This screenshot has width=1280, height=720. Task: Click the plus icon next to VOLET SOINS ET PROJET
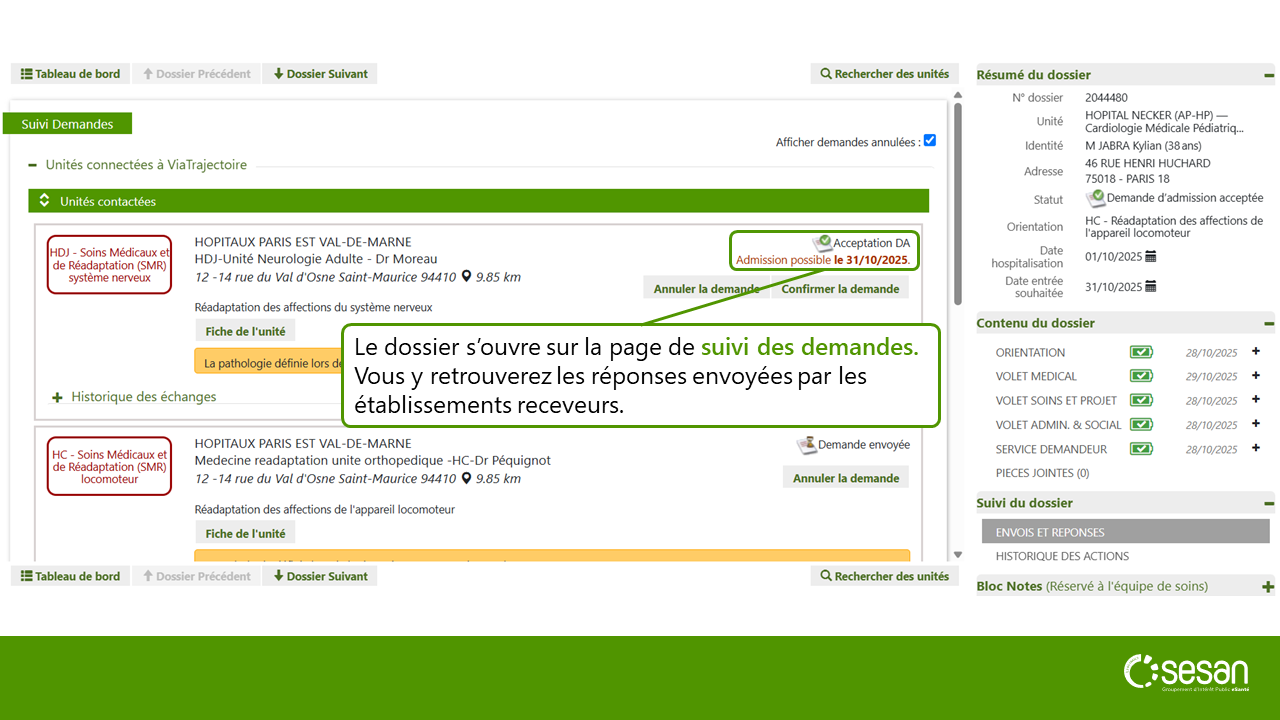tap(1256, 400)
